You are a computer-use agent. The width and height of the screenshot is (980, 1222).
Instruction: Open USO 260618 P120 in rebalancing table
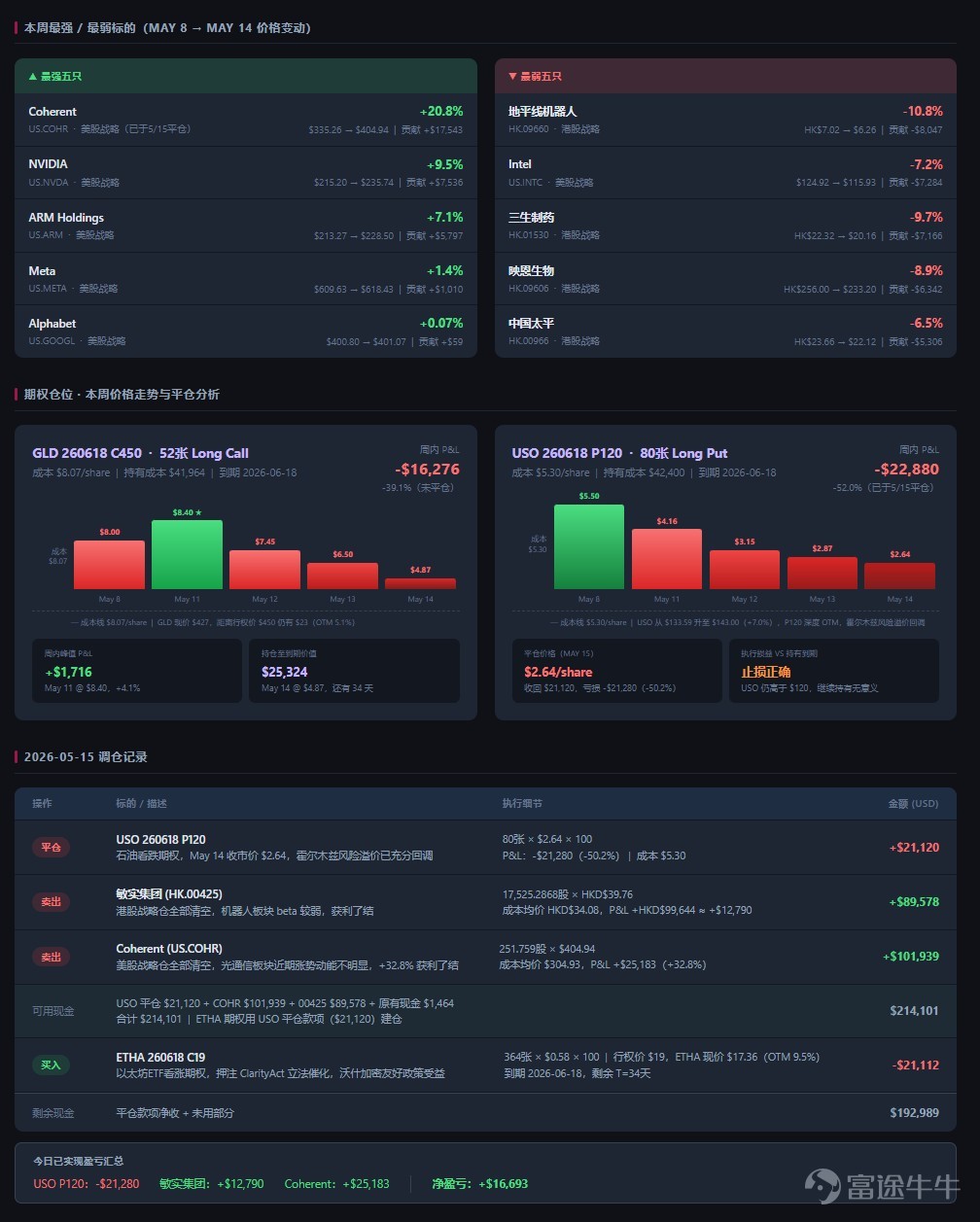[x=160, y=840]
